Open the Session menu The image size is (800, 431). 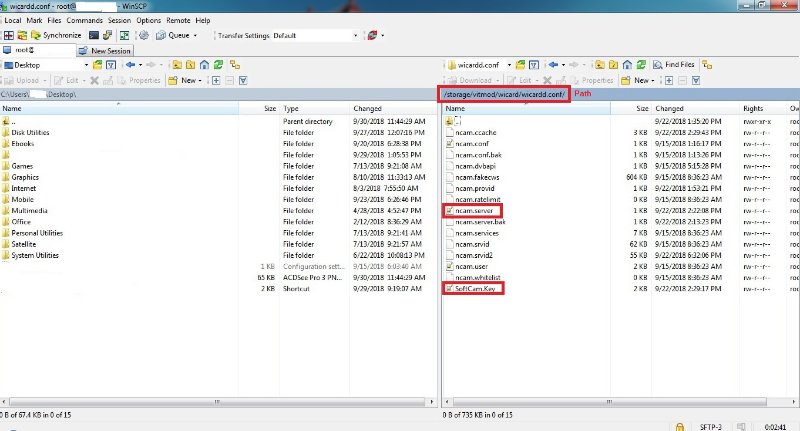click(x=119, y=20)
